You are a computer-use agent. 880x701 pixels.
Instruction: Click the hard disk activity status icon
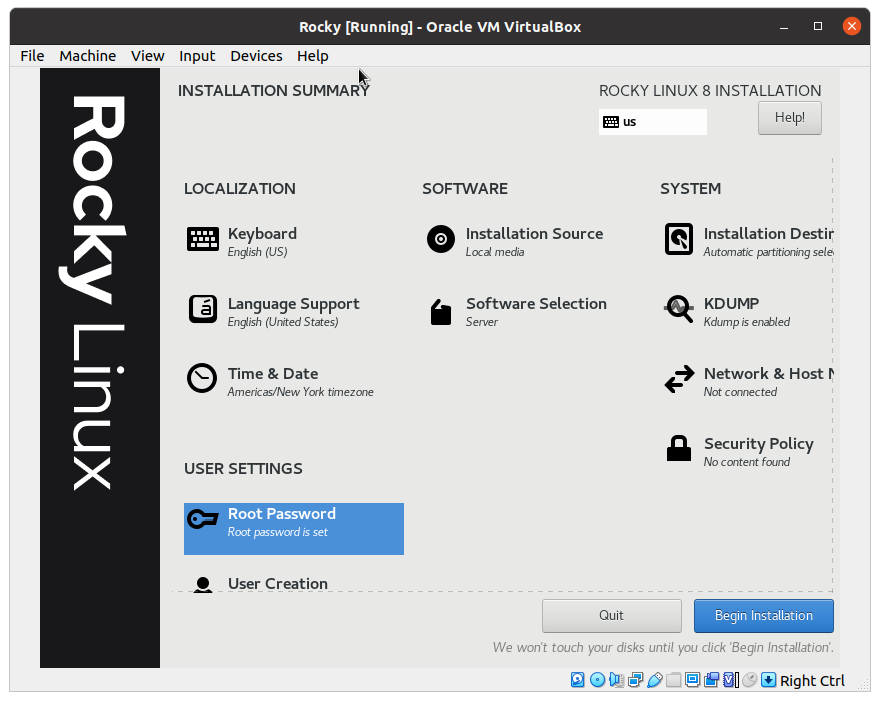(x=578, y=680)
